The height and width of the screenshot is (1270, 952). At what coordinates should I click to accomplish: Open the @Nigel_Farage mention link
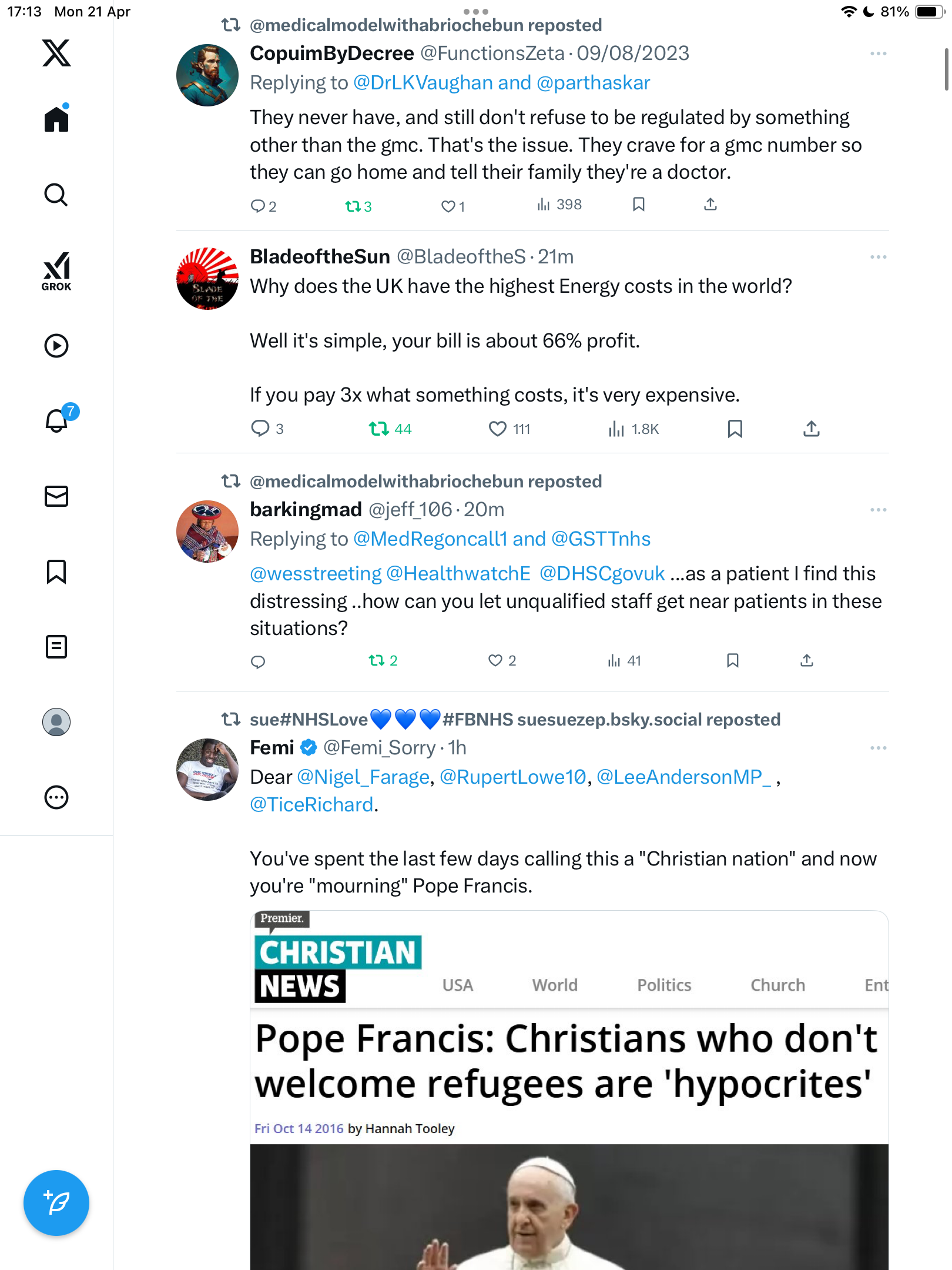[x=363, y=777]
